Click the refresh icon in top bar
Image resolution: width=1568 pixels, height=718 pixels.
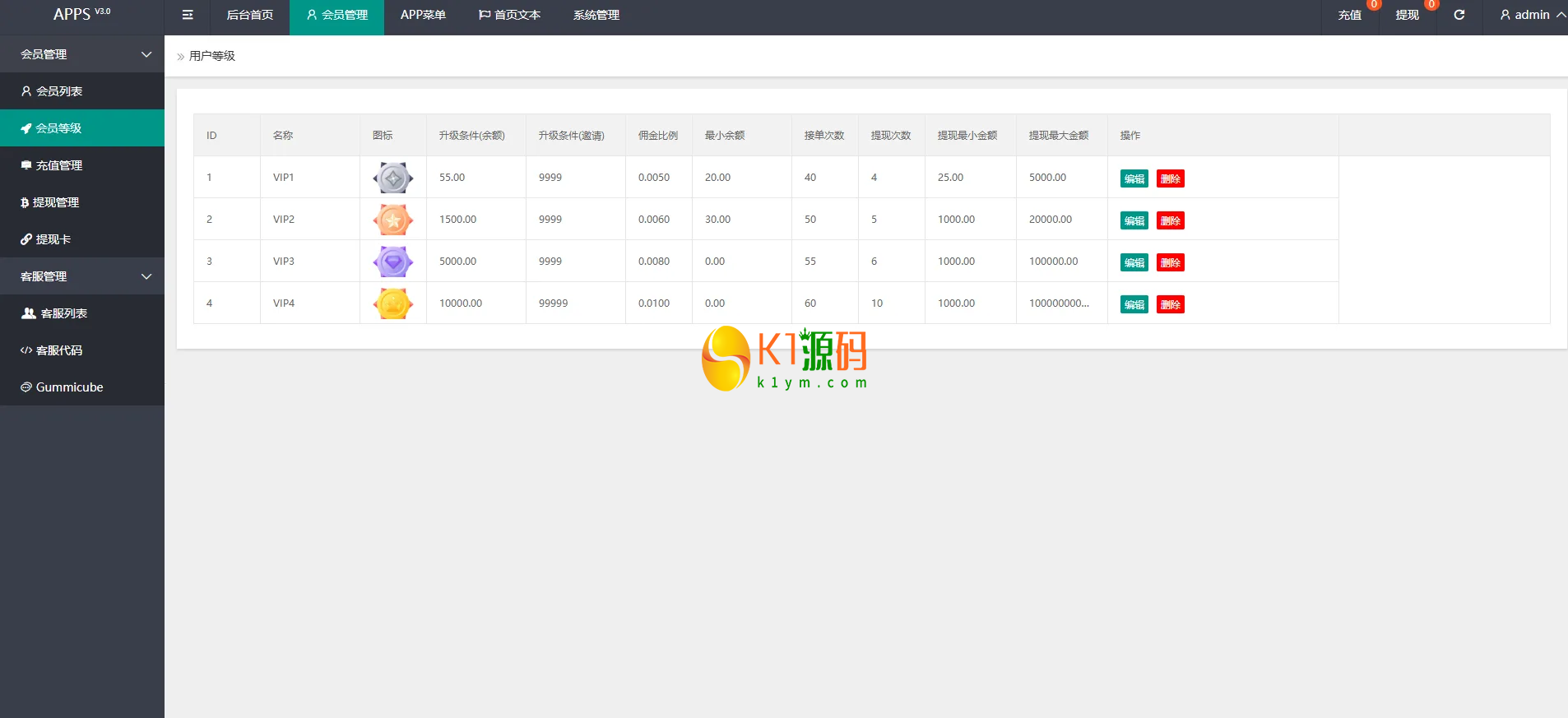point(1459,15)
